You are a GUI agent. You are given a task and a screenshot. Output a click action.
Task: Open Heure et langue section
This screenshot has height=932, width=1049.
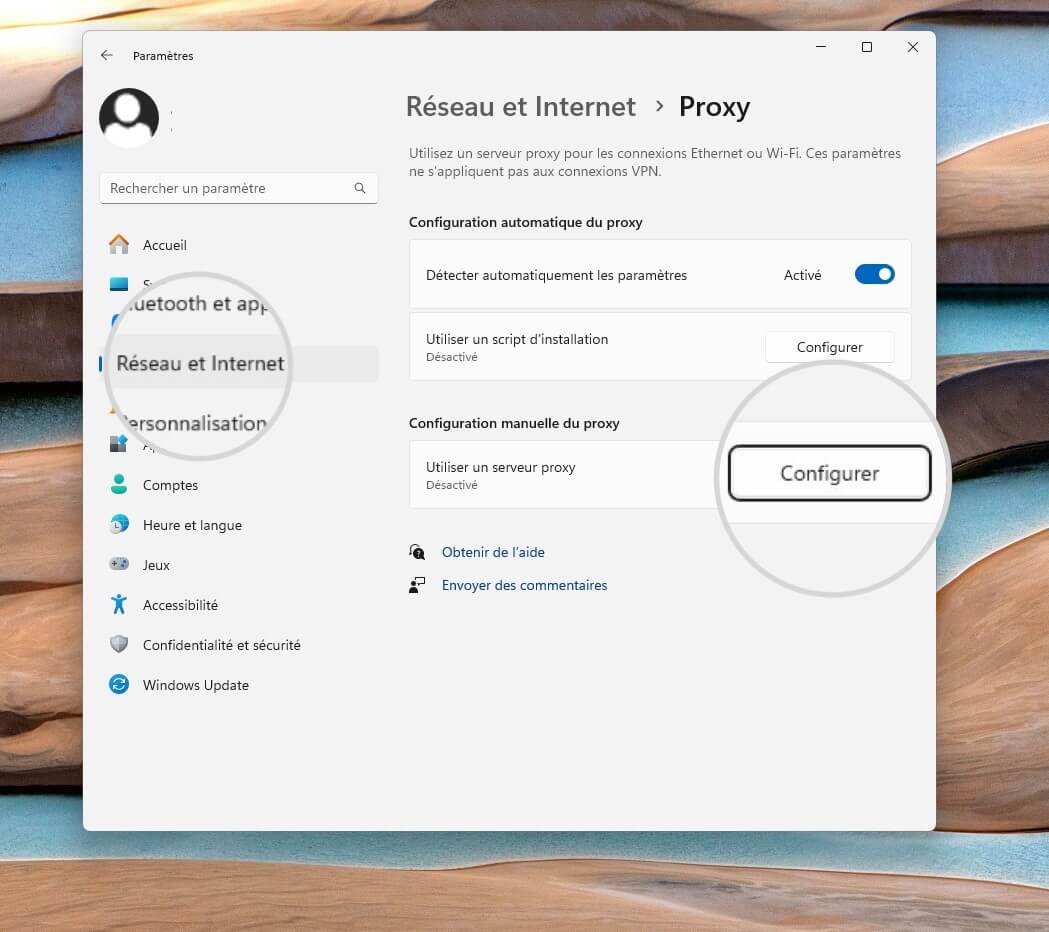pyautogui.click(x=239, y=525)
